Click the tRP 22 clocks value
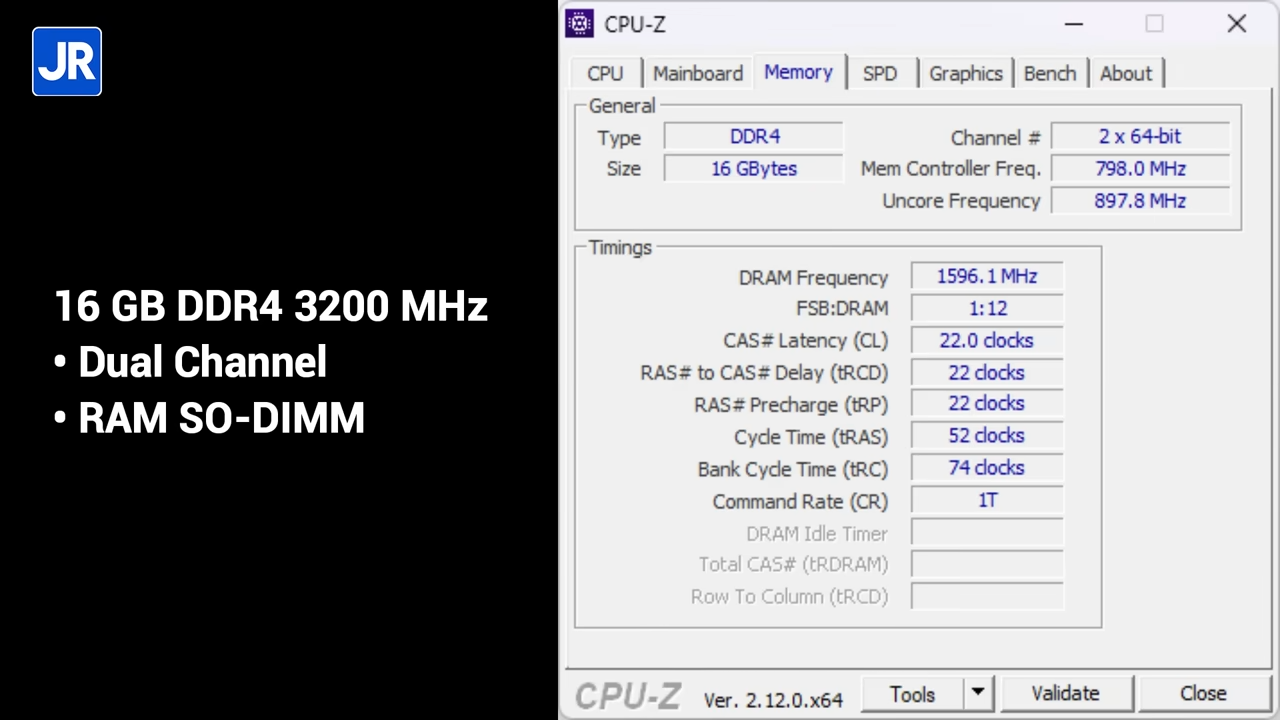The width and height of the screenshot is (1280, 720). click(x=987, y=404)
